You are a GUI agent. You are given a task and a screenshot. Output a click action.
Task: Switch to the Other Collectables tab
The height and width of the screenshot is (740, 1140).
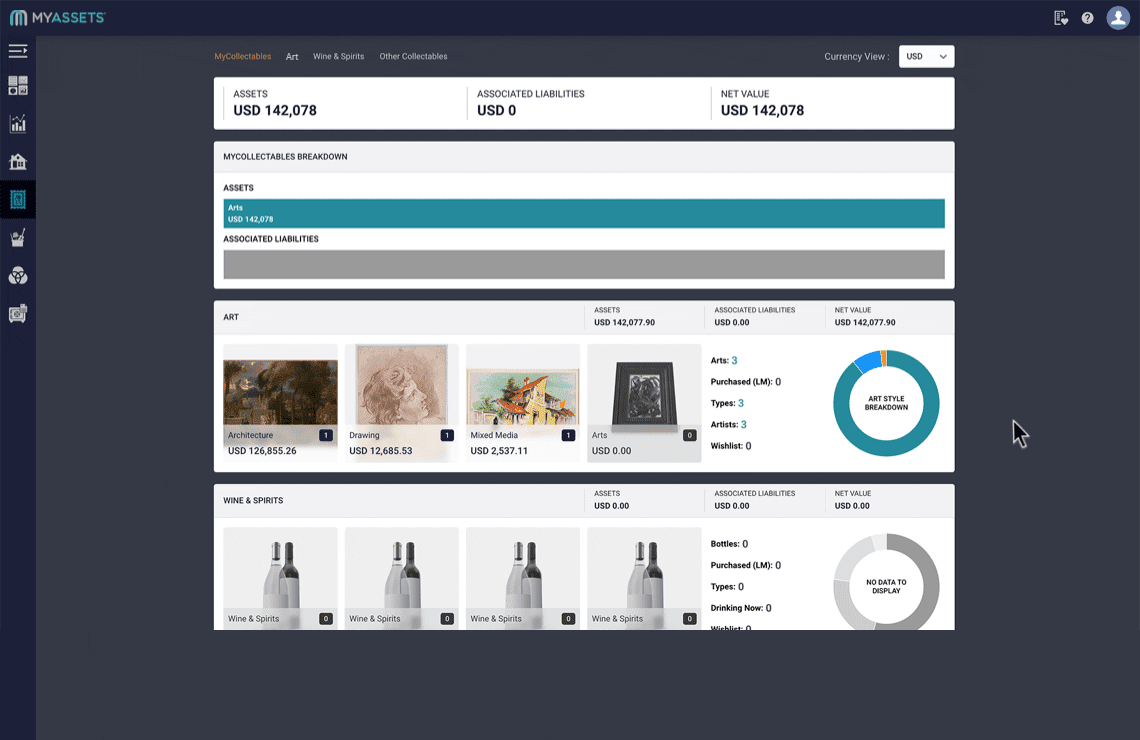(x=413, y=57)
